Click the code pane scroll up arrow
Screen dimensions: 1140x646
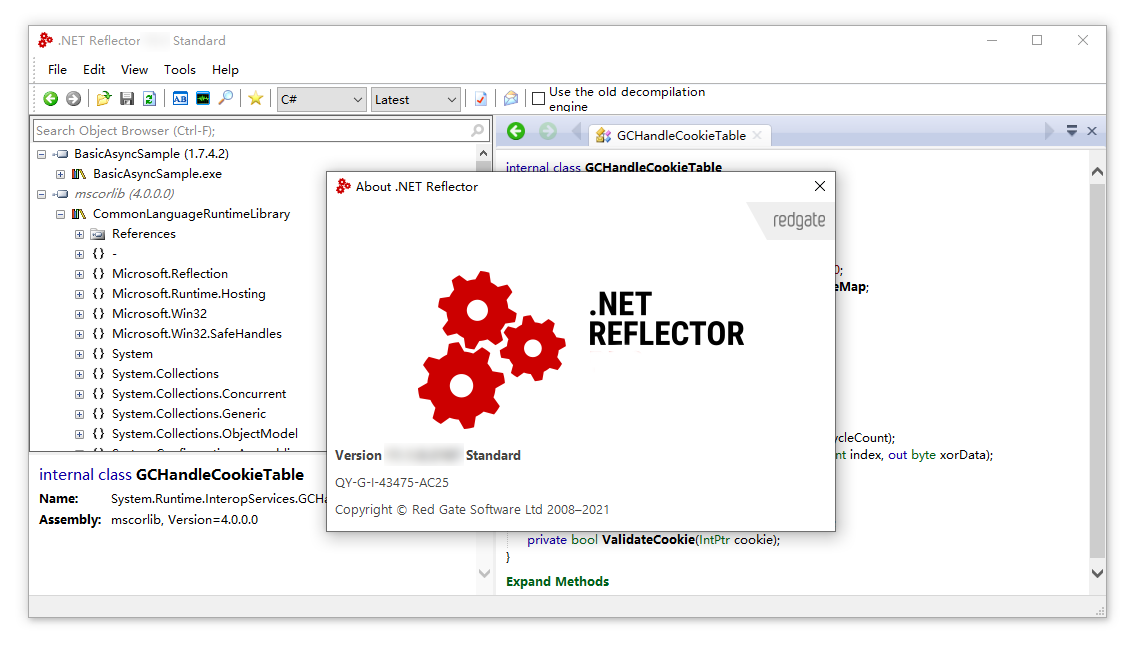[x=1097, y=172]
